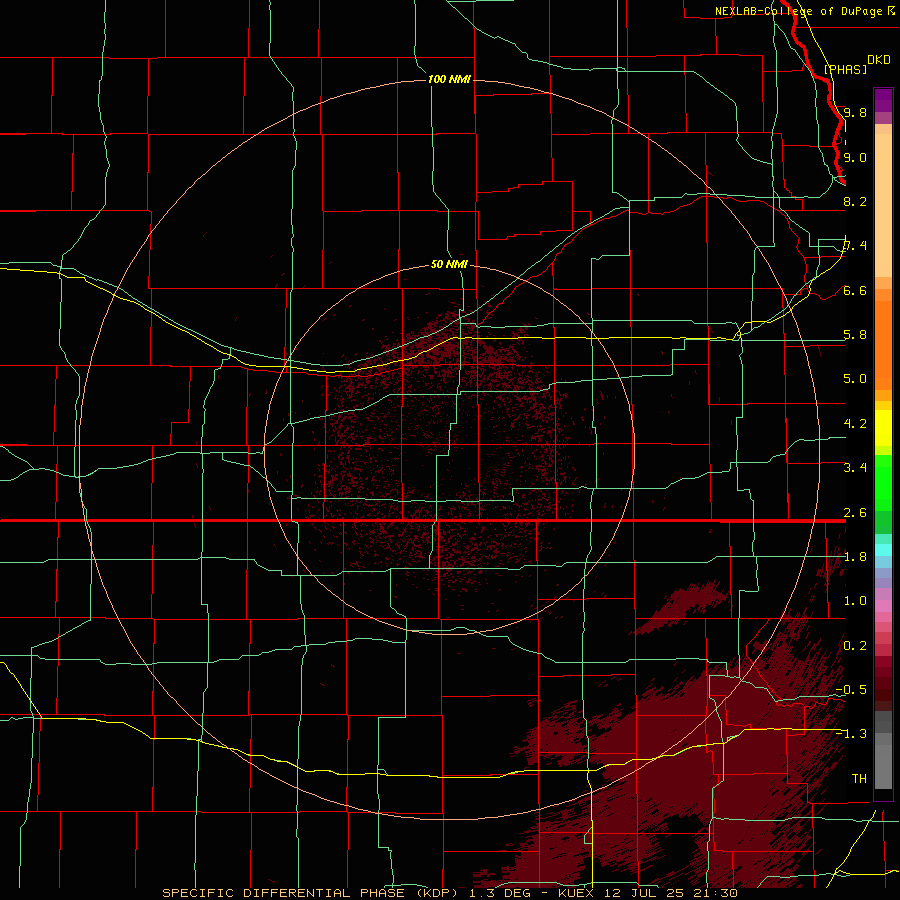Click the -1.3 value on the color scale
The image size is (900, 900).
pos(851,734)
